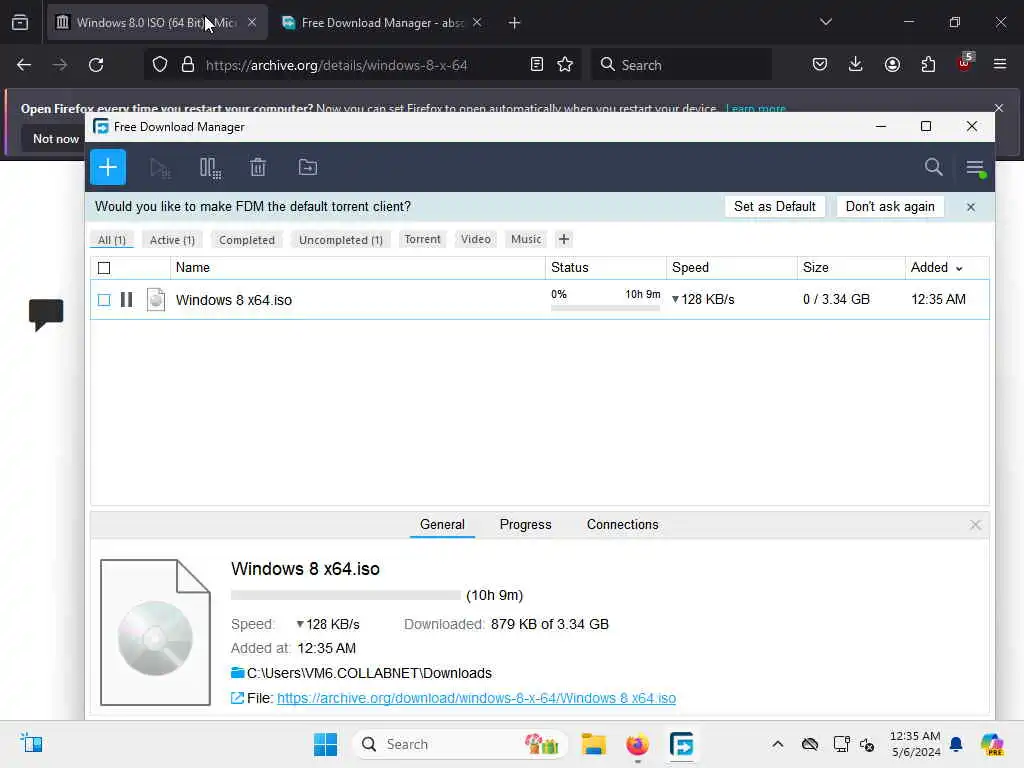
Task: Open the Windows Start menu
Action: click(x=325, y=744)
